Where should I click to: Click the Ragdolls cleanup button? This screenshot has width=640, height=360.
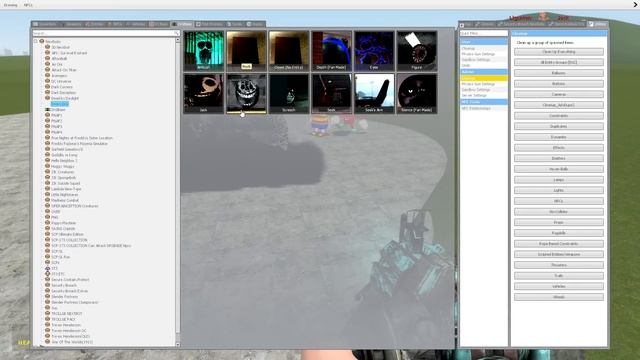pos(559,233)
